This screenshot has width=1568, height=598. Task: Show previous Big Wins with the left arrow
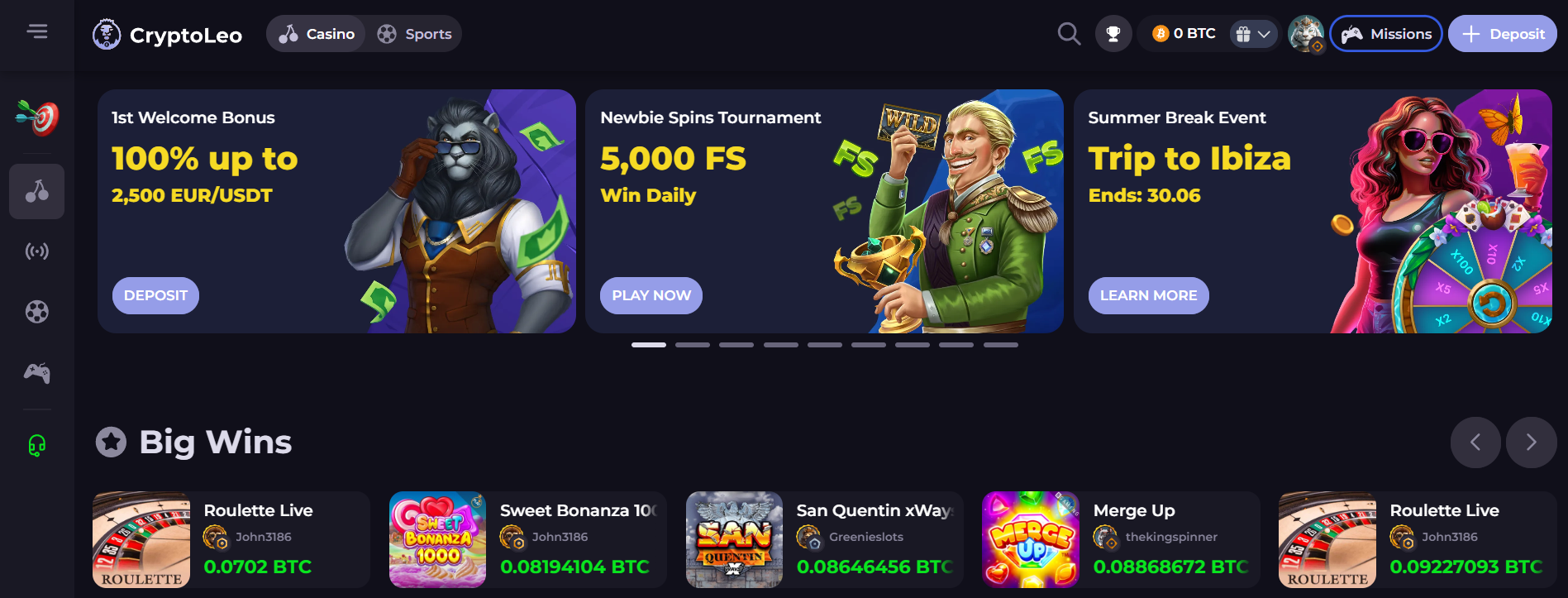click(x=1475, y=443)
